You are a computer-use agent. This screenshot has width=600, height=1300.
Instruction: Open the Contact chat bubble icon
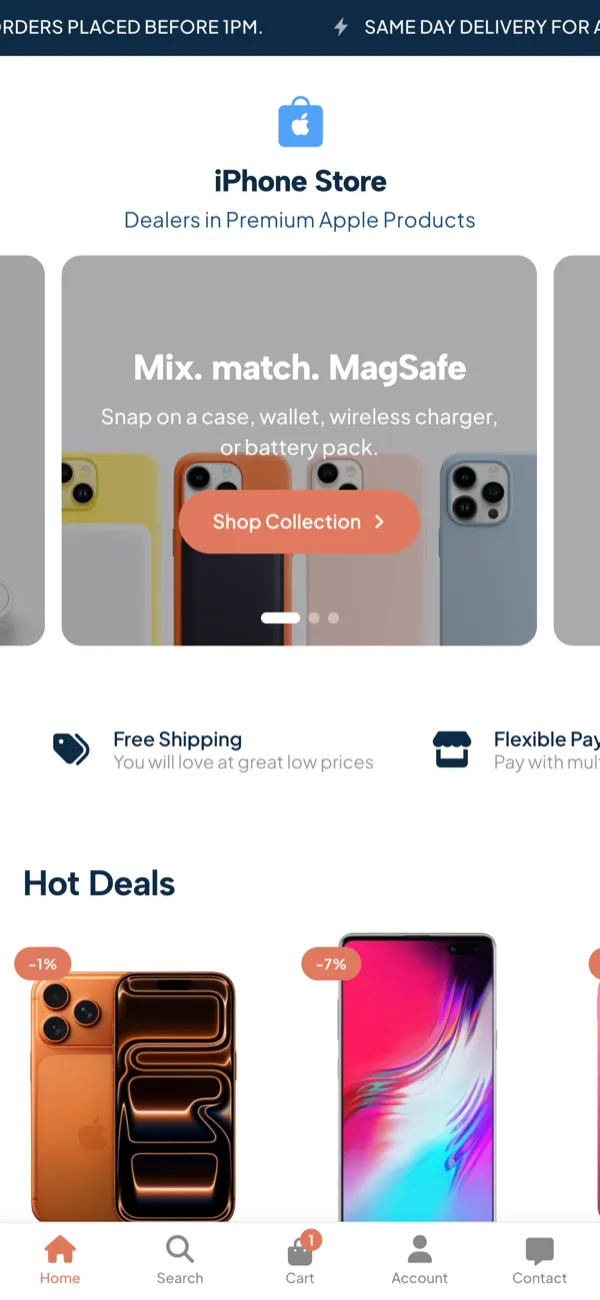[540, 1250]
